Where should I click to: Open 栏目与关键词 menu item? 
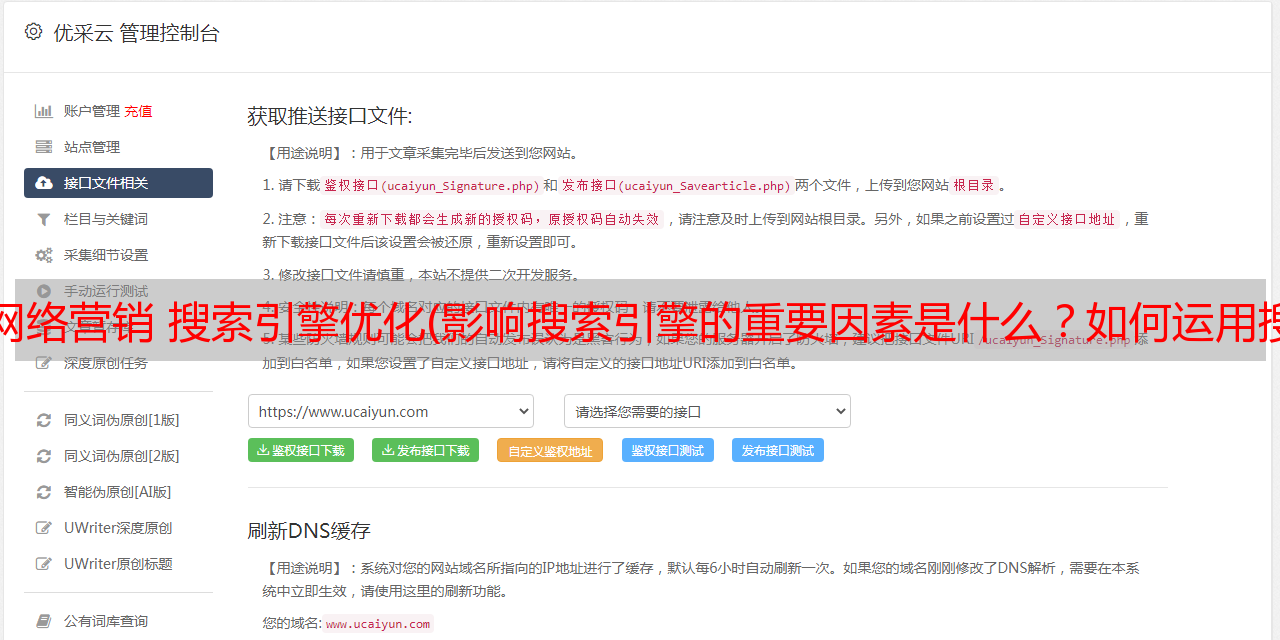(x=118, y=219)
